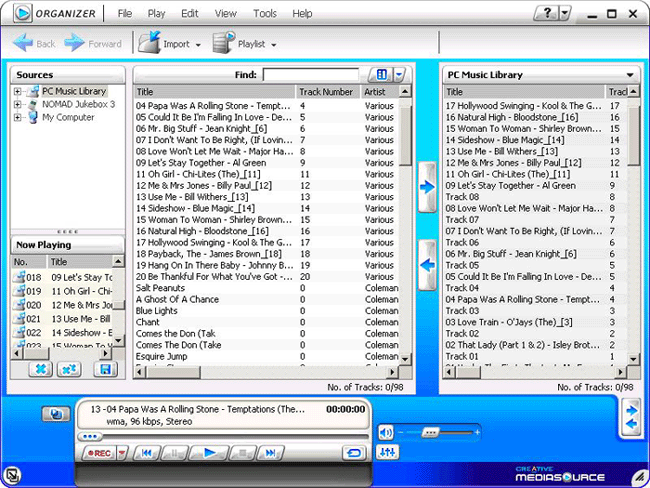Screen dimensions: 650x488
Task: Expand the PC Music Library tree node
Action: pos(17,91)
